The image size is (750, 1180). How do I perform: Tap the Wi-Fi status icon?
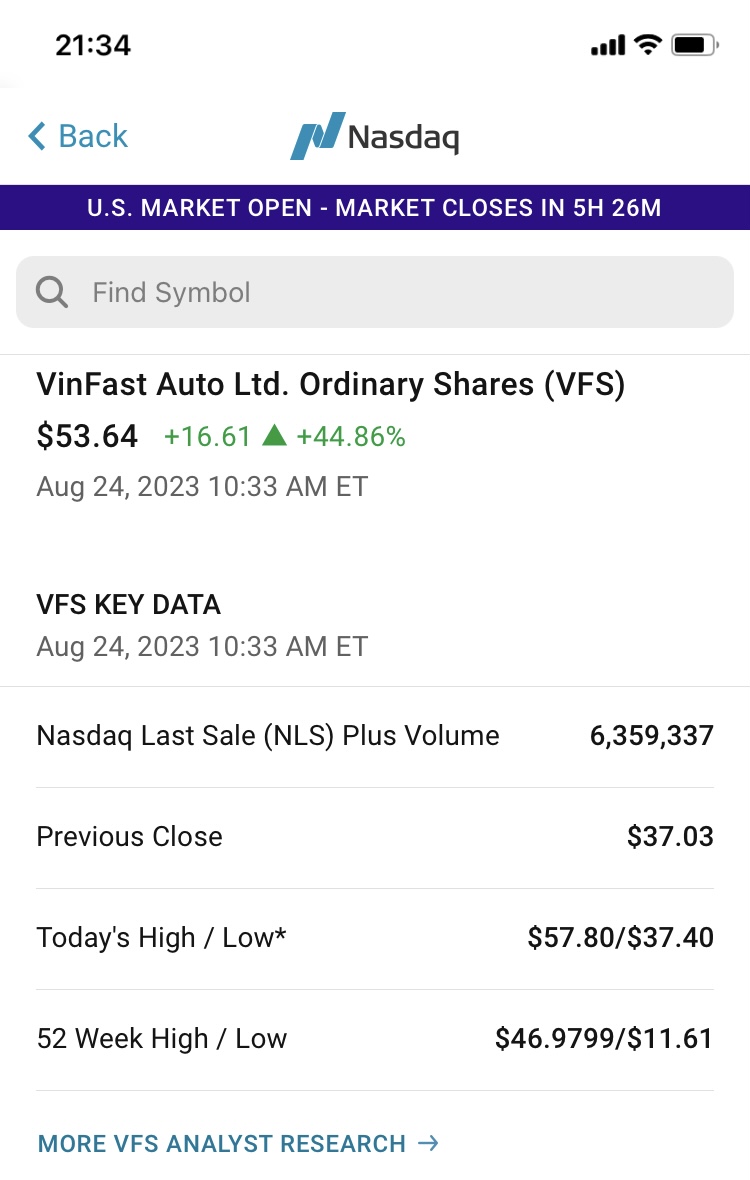(x=648, y=45)
